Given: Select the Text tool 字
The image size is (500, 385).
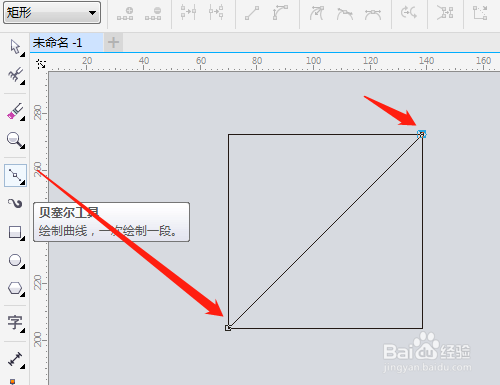Looking at the screenshot, I should [15, 323].
